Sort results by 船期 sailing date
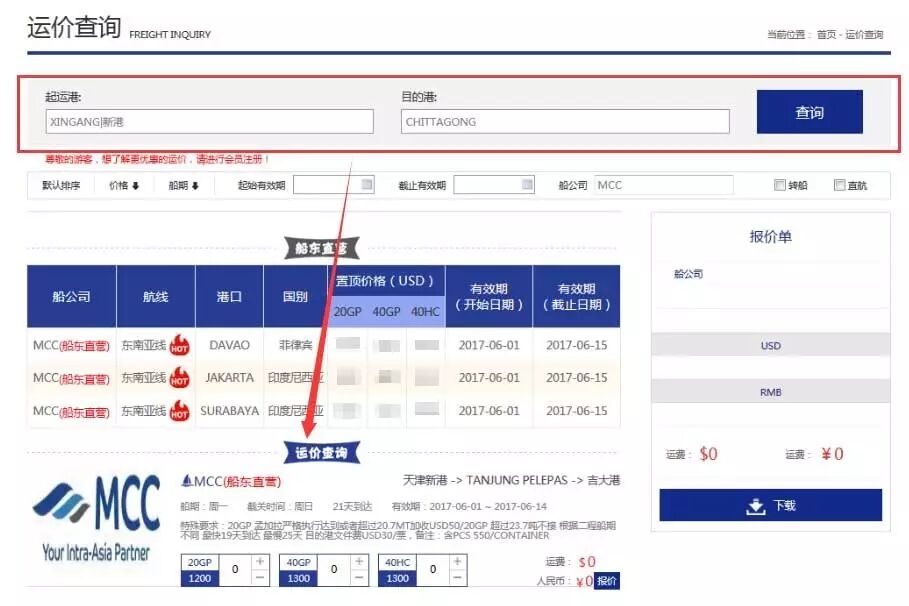909x606 pixels. pos(183,186)
